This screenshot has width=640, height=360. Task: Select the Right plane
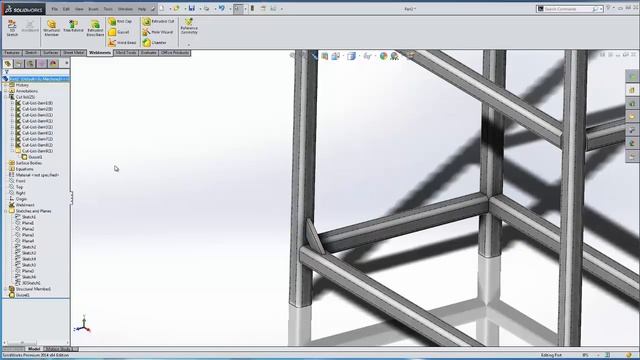(x=17, y=193)
